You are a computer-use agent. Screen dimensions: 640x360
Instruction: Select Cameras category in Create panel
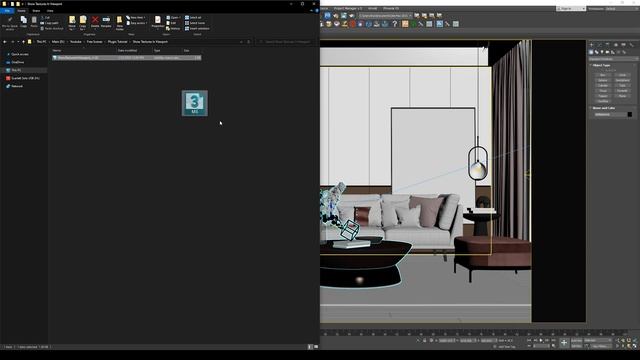(607, 52)
